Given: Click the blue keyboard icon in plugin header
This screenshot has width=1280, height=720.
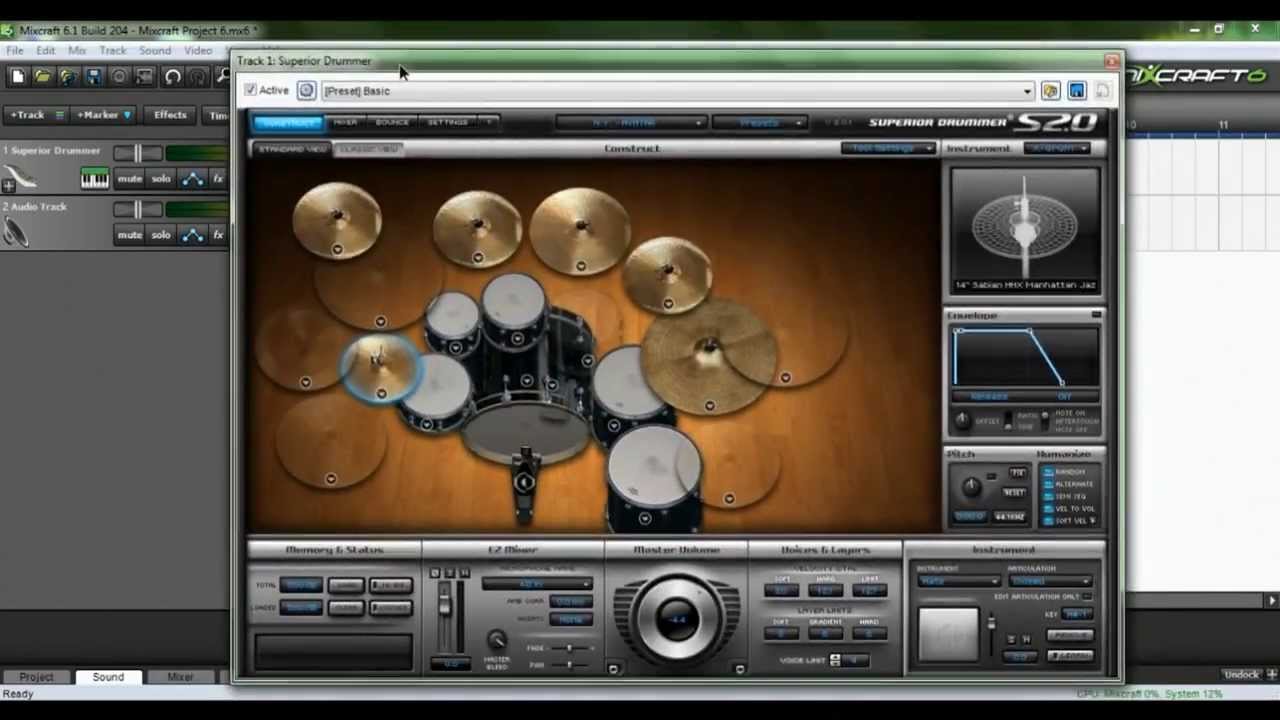Looking at the screenshot, I should [1077, 91].
